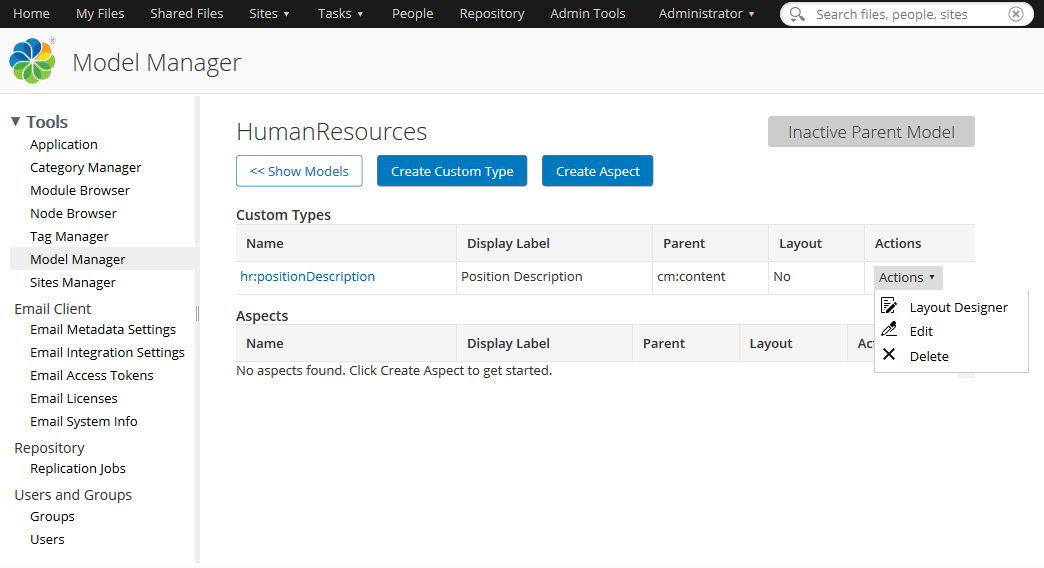Open Email Access Tokens in sidebar
This screenshot has height=568, width=1044.
click(92, 376)
